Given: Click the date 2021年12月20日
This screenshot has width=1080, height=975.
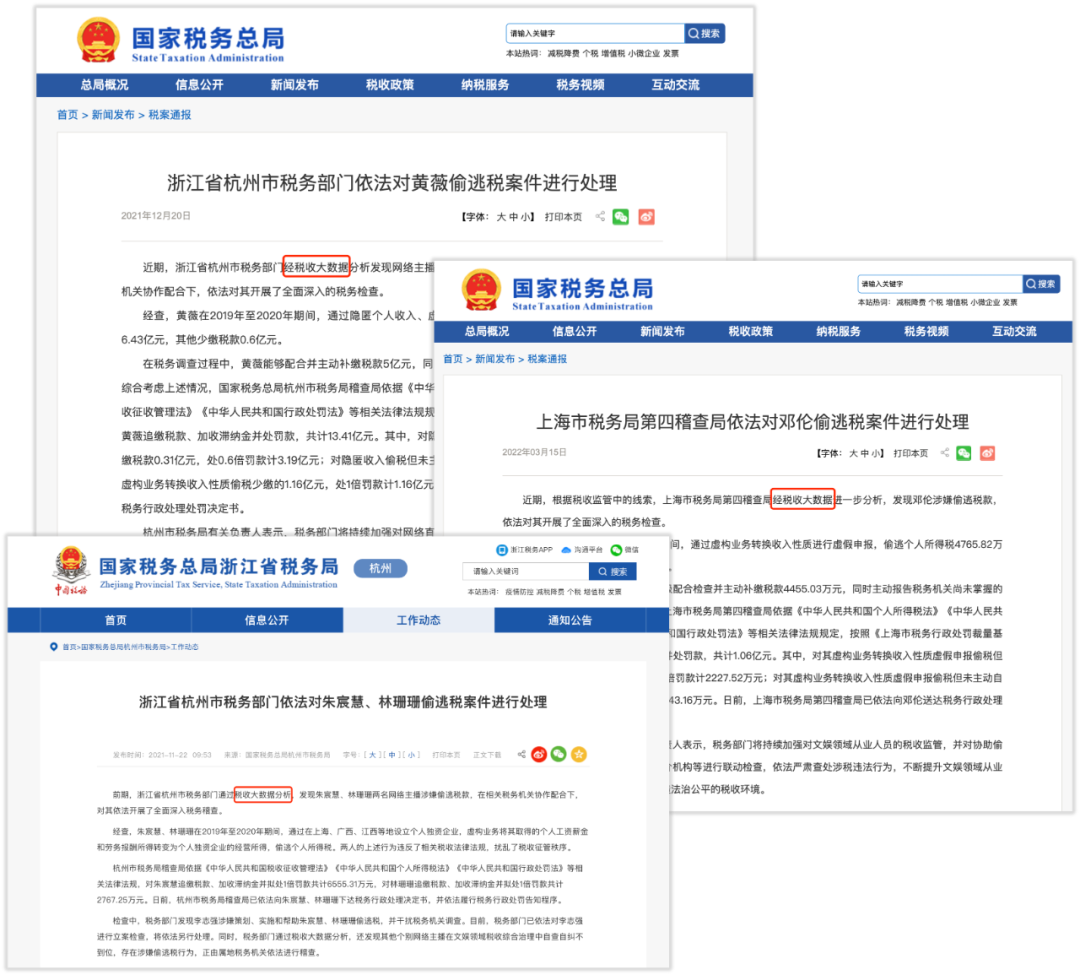Looking at the screenshot, I should (156, 216).
